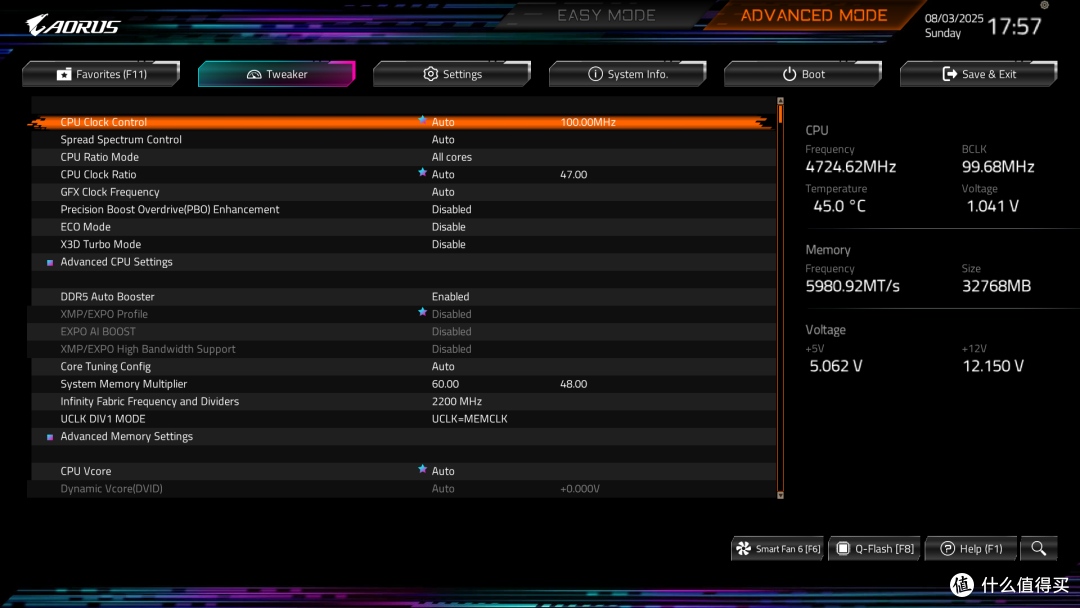Click the Boot power icon
The width and height of the screenshot is (1080, 608).
click(789, 74)
